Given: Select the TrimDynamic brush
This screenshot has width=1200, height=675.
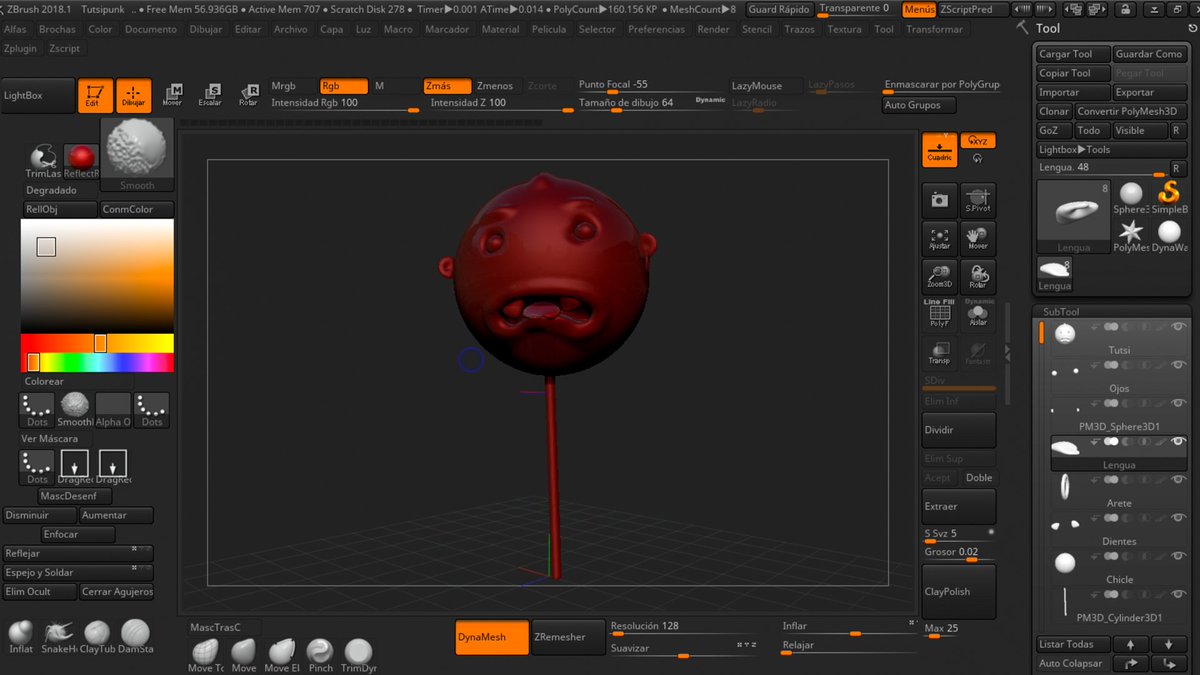Looking at the screenshot, I should [x=358, y=656].
